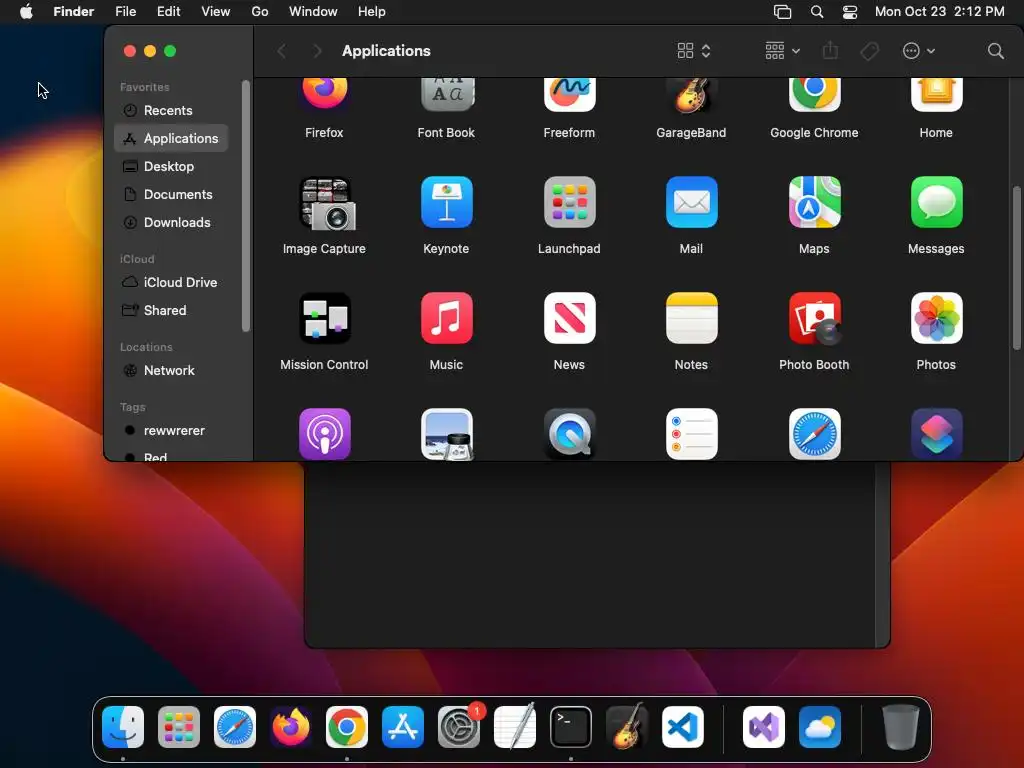Select Mission Control app icon
Viewport: 1024px width, 768px height.
[325, 318]
